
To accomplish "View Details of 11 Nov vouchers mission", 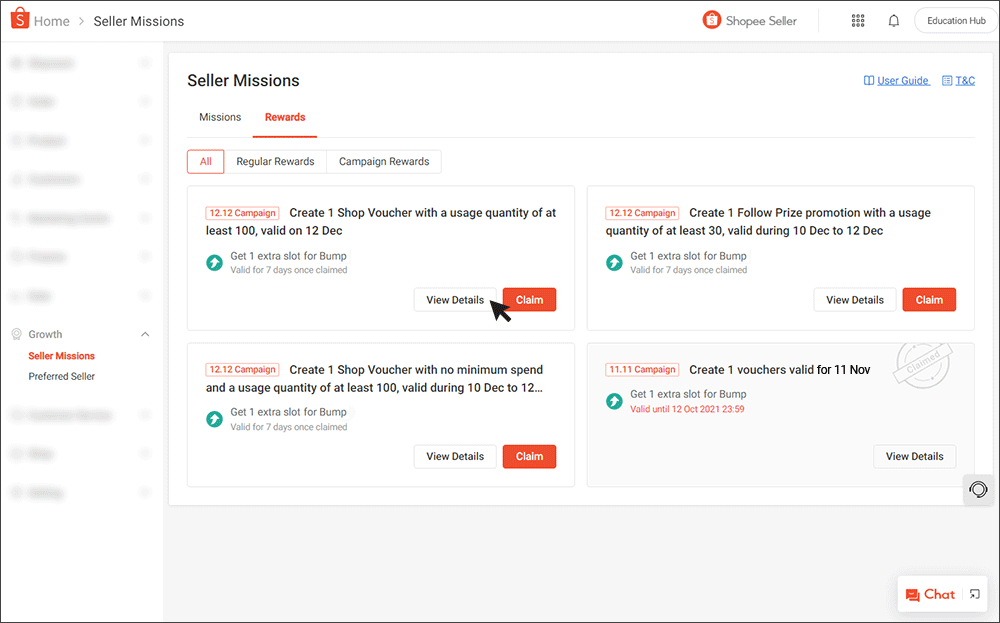I will tap(915, 457).
